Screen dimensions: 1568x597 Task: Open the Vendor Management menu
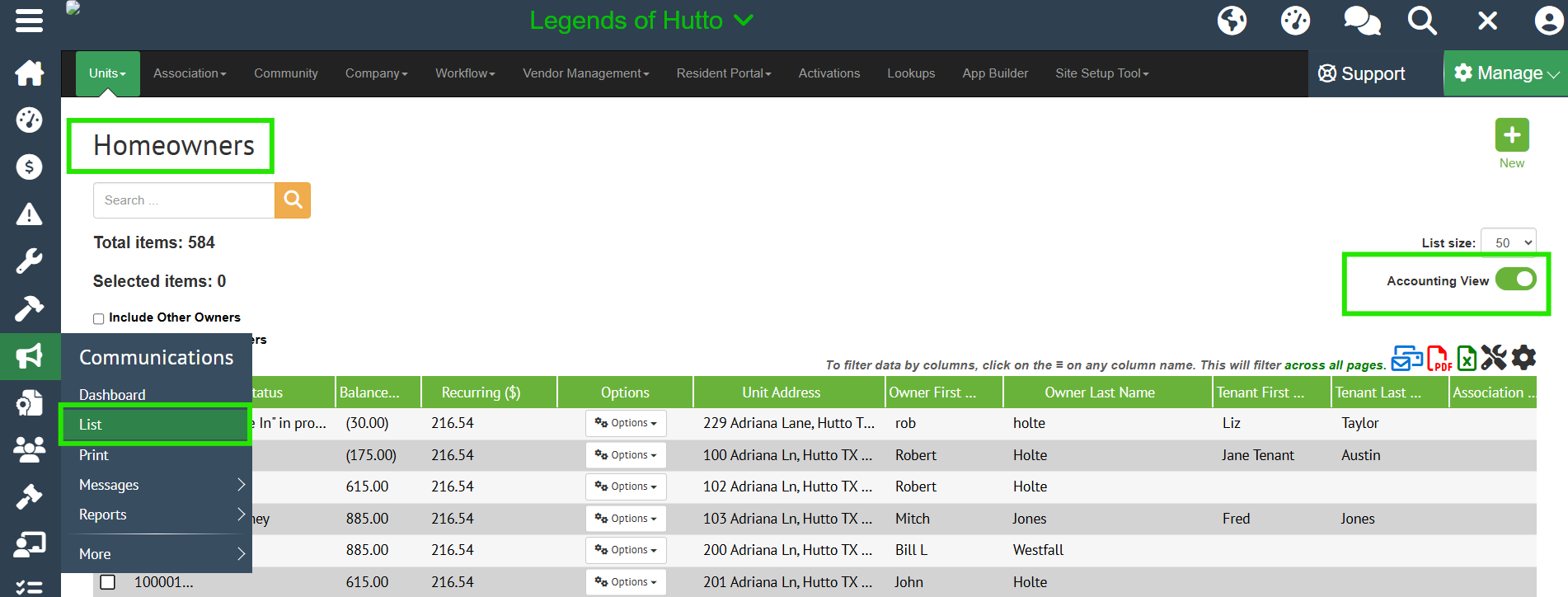pyautogui.click(x=585, y=73)
